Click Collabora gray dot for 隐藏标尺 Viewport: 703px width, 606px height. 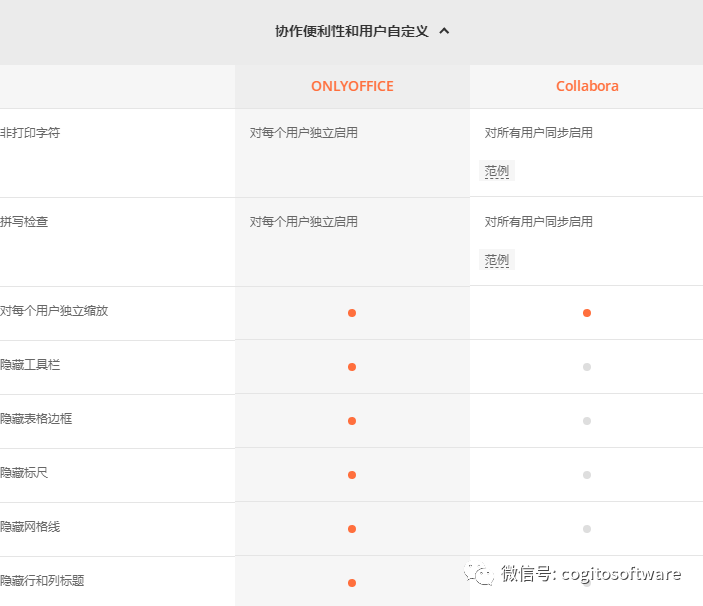587,475
